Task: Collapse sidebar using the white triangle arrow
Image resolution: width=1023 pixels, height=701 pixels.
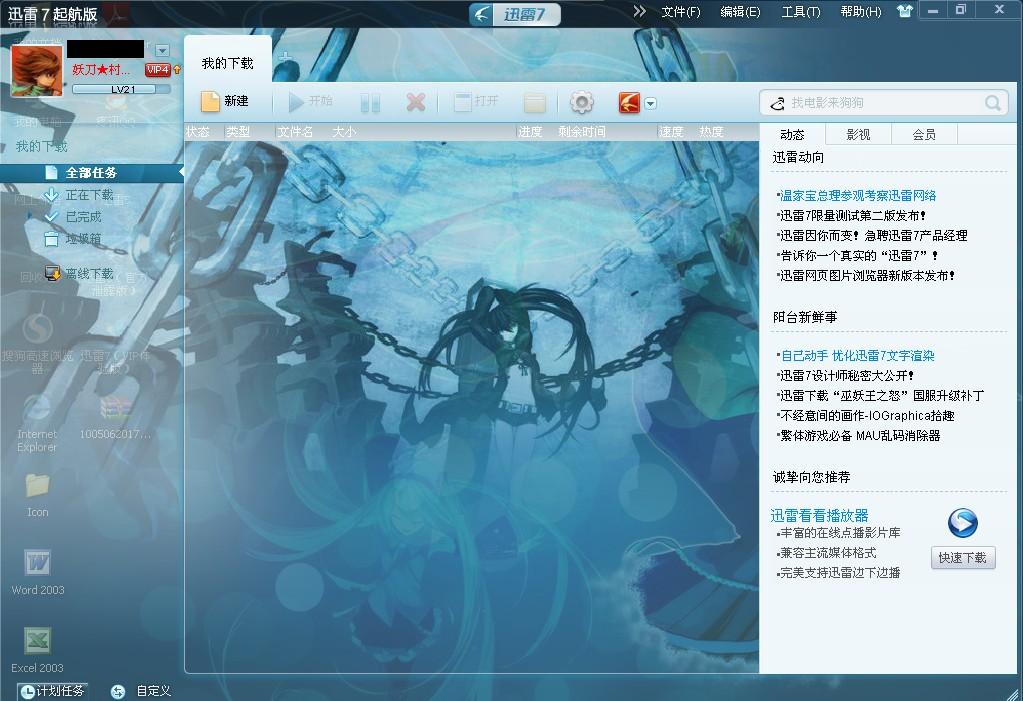Action: coord(181,172)
